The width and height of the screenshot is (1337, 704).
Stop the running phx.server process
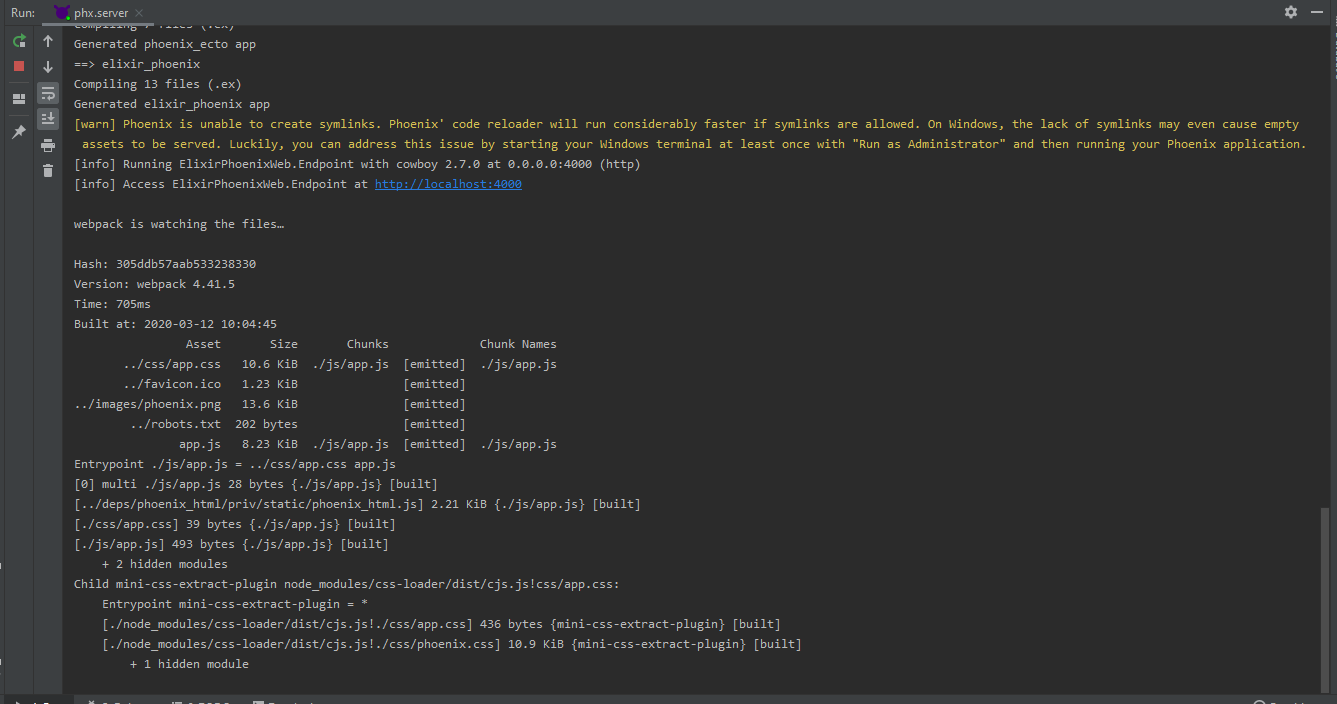(19, 66)
